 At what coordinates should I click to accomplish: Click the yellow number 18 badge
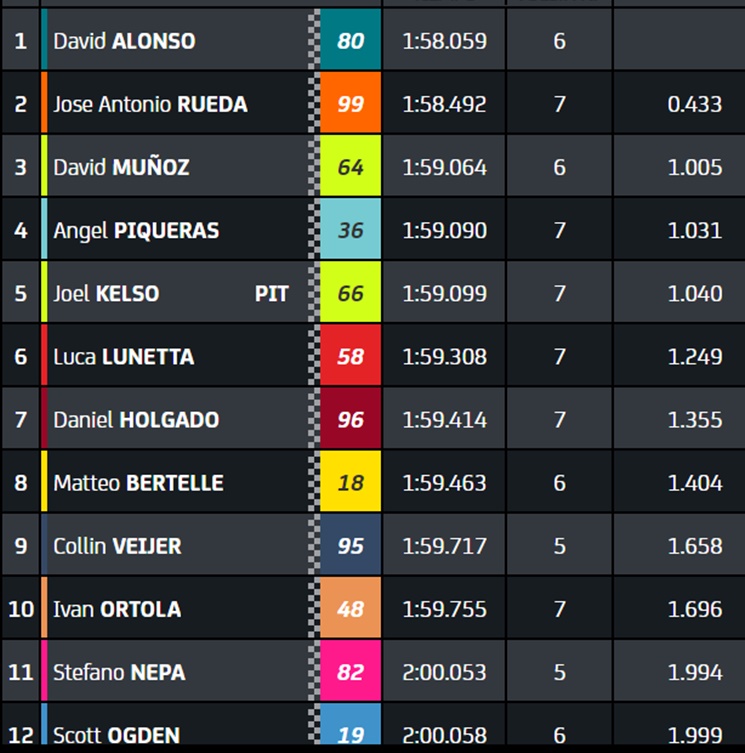[x=350, y=482]
